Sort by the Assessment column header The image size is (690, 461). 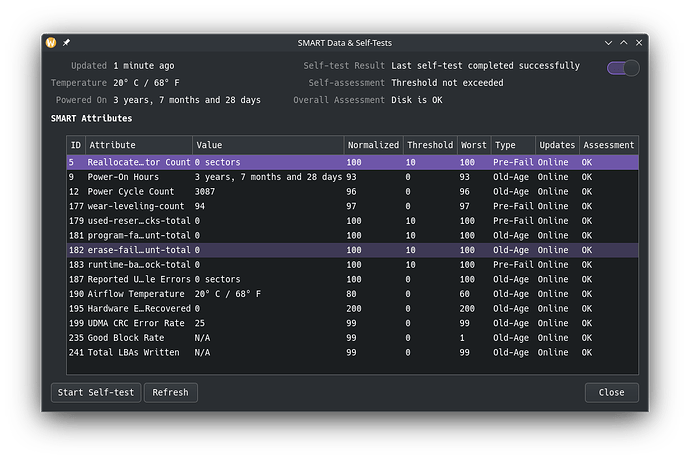(x=609, y=145)
